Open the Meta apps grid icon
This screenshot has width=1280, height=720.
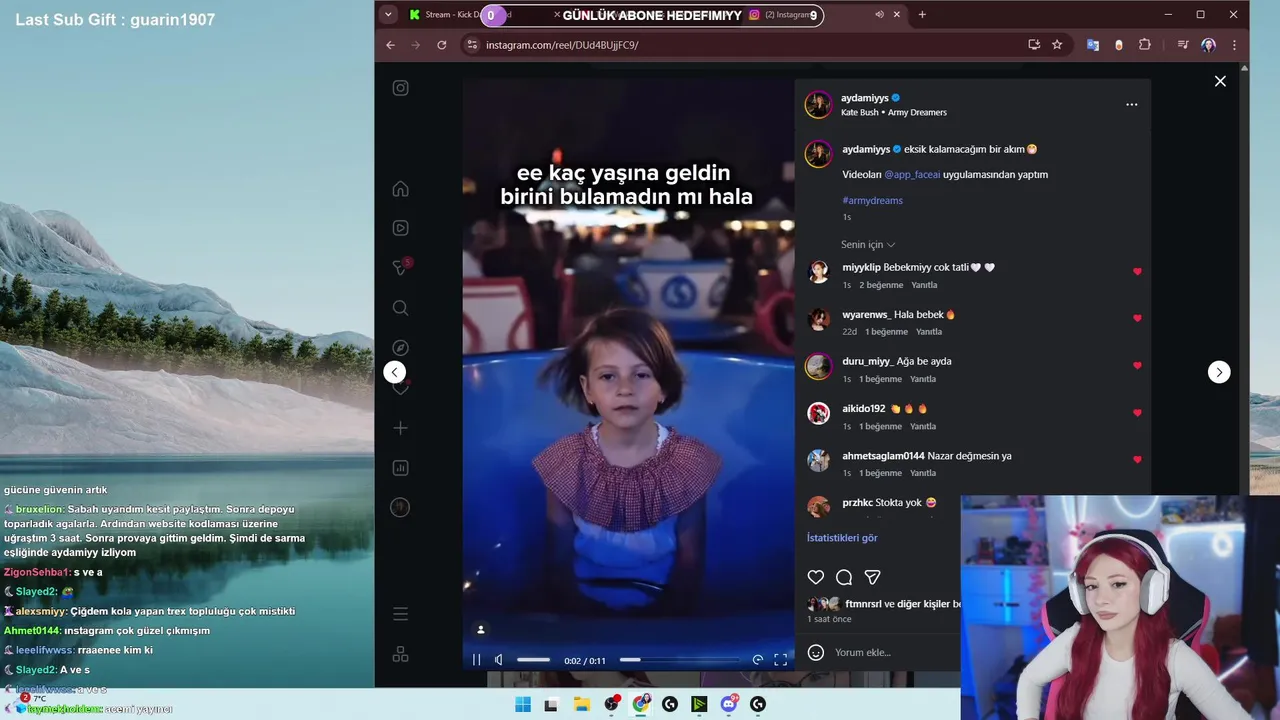(400, 654)
